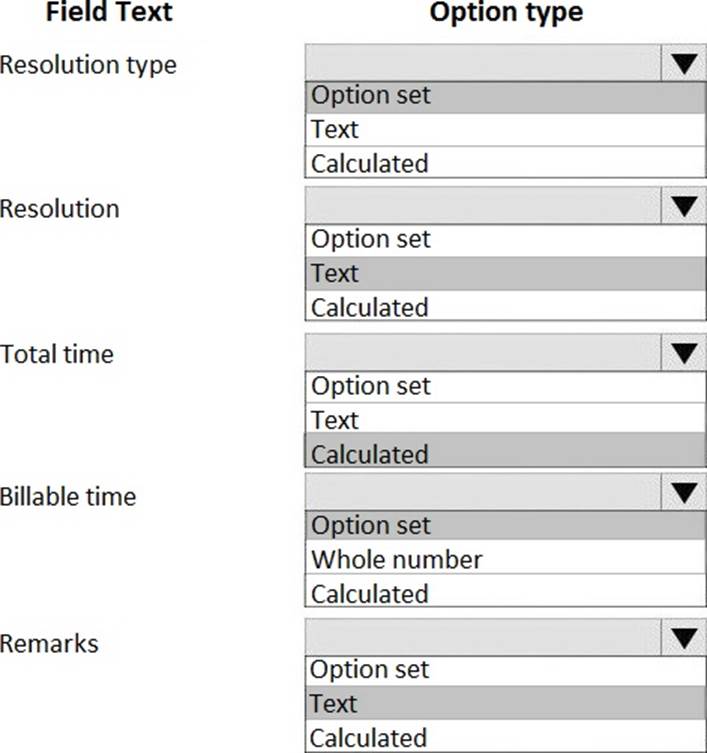Open the Remarks dropdown arrow
Viewport: 707px width, 753px height.
tap(683, 637)
